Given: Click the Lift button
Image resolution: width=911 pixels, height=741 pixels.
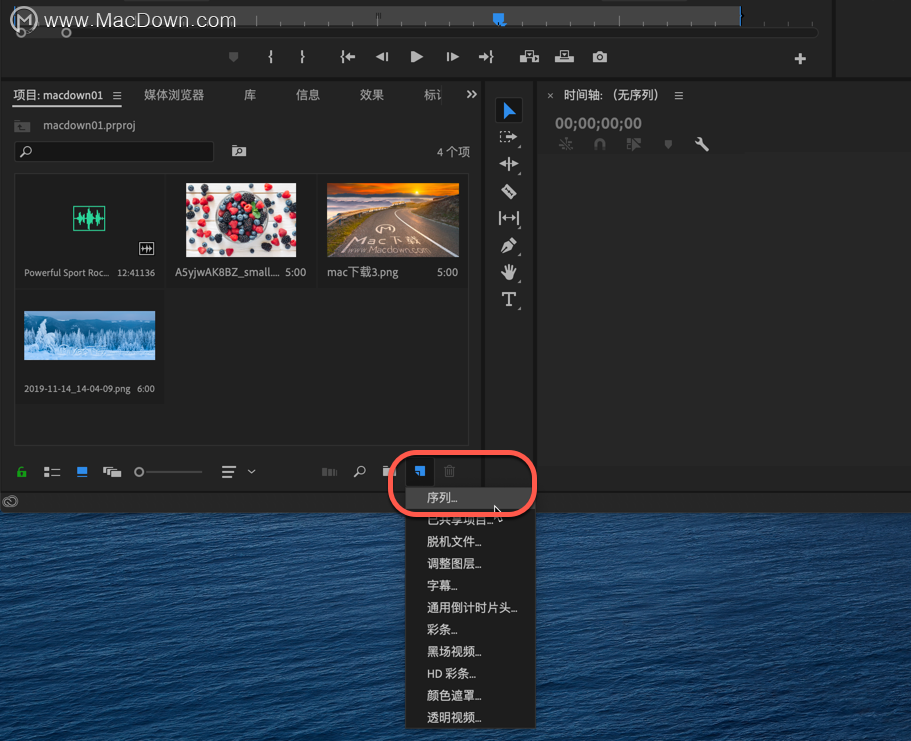Looking at the screenshot, I should [x=529, y=57].
